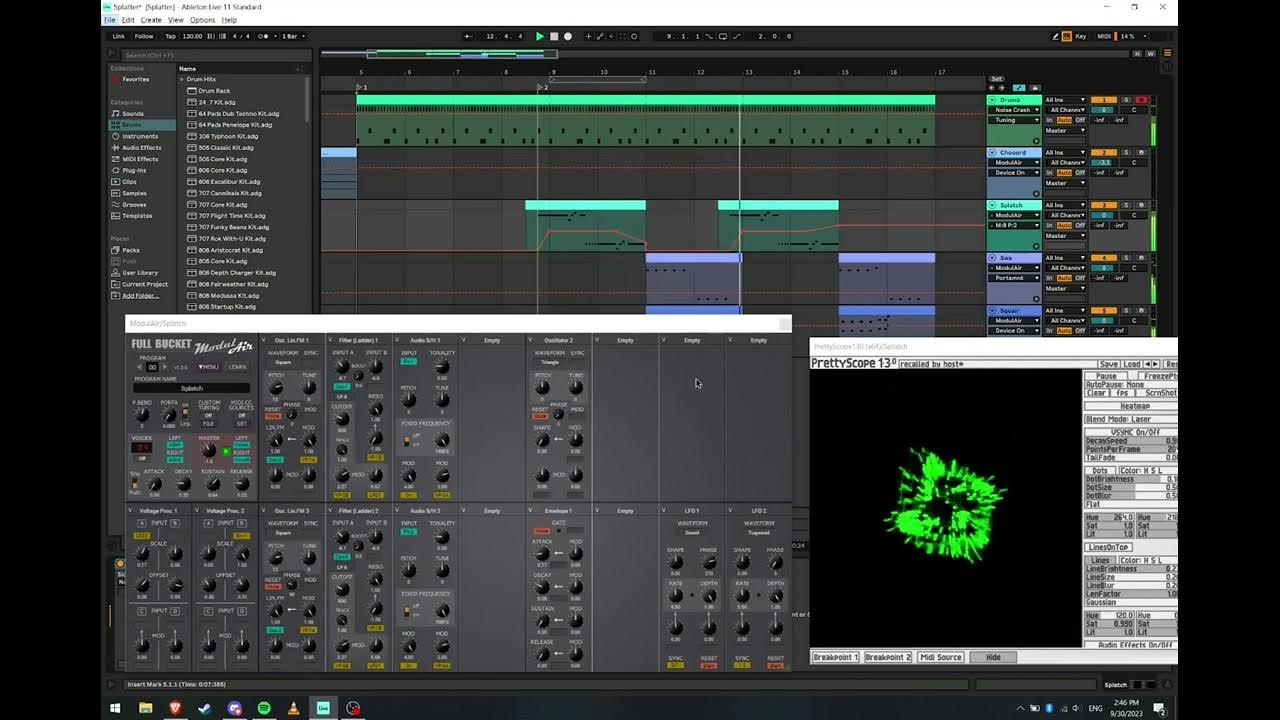Select 707 Core Kit.adg preset

coord(222,204)
